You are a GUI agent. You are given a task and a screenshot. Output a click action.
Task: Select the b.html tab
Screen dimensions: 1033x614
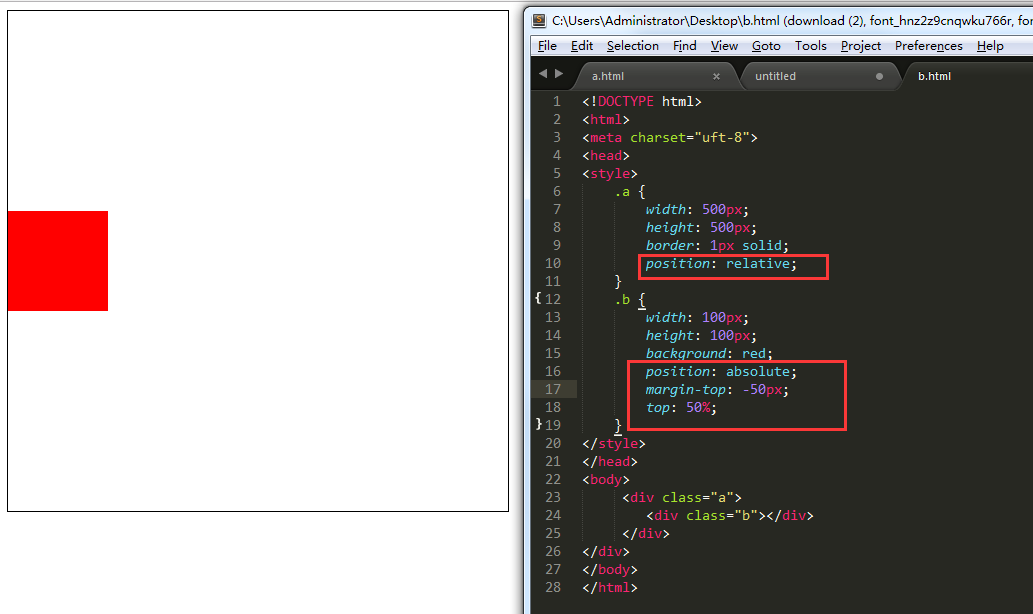[934, 76]
